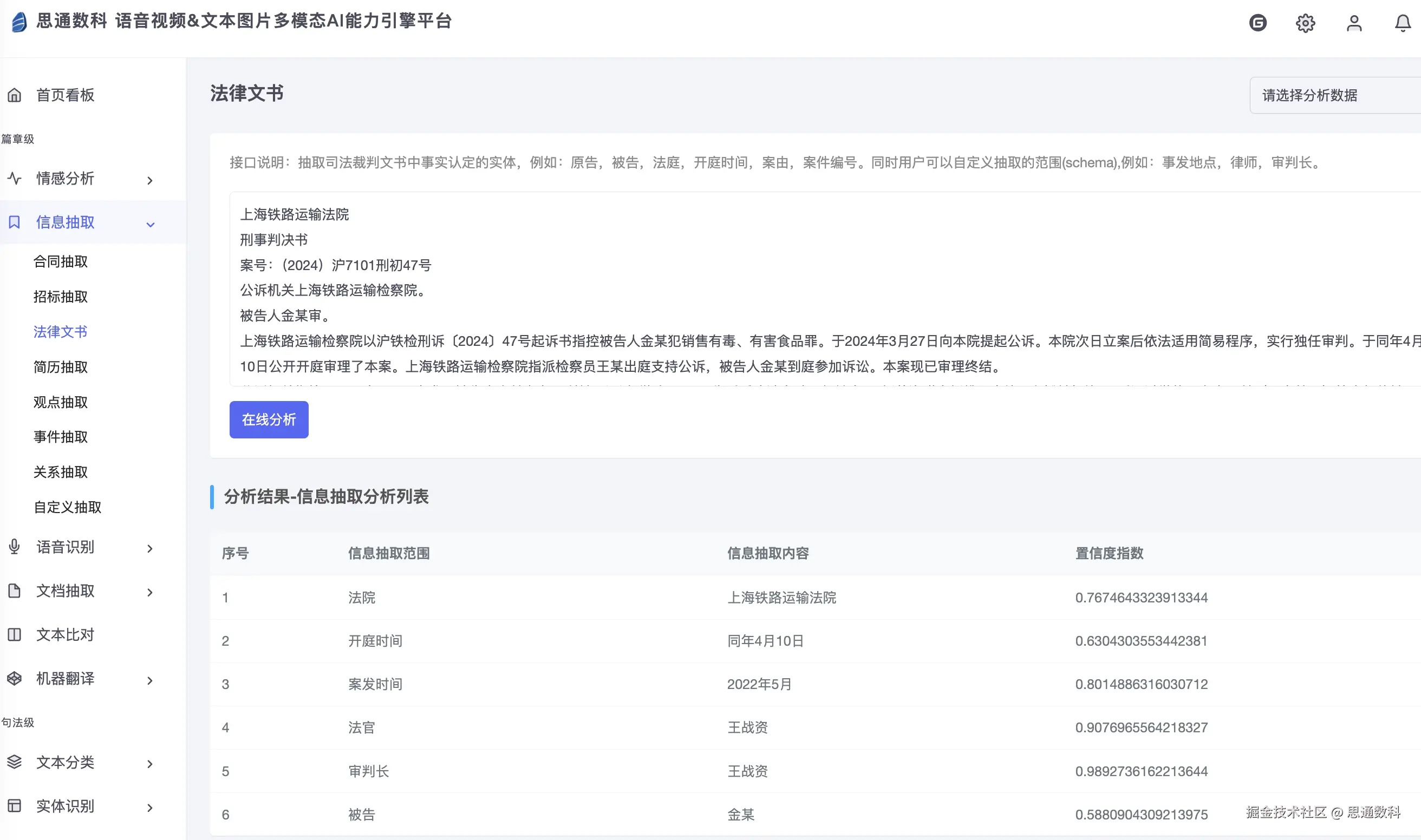Screen dimensions: 1421x840
Task: Open 文本比对 from the sidebar
Action: click(x=65, y=634)
